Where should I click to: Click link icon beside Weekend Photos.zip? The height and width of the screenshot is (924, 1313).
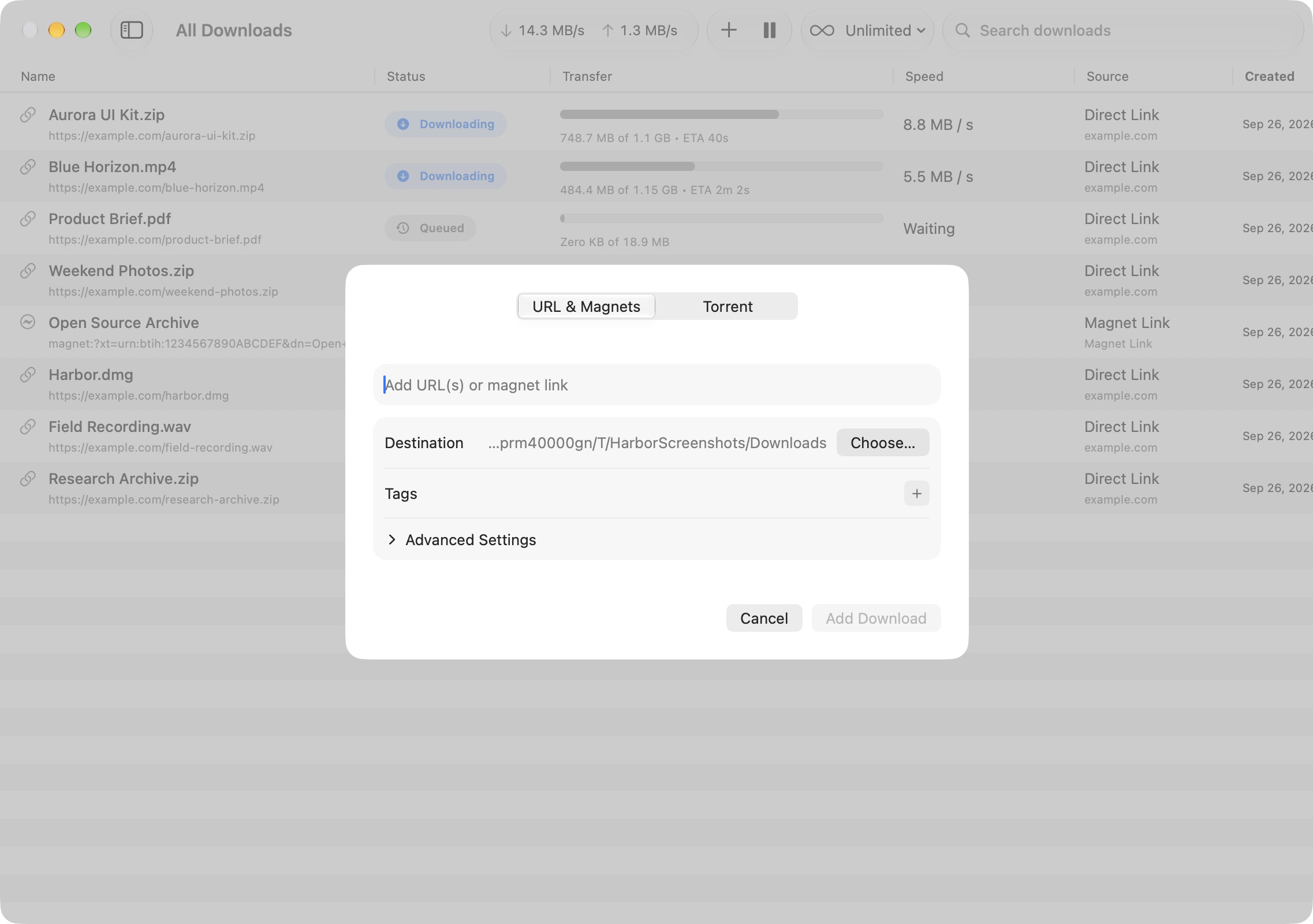pyautogui.click(x=28, y=271)
